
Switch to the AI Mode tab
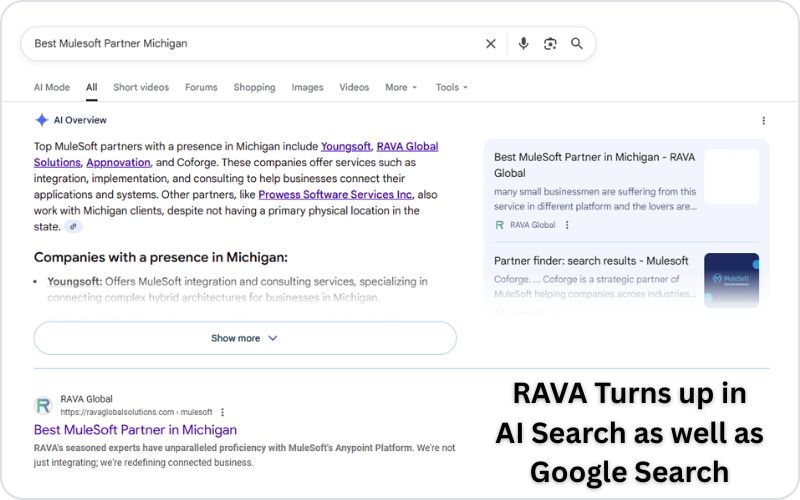(52, 87)
